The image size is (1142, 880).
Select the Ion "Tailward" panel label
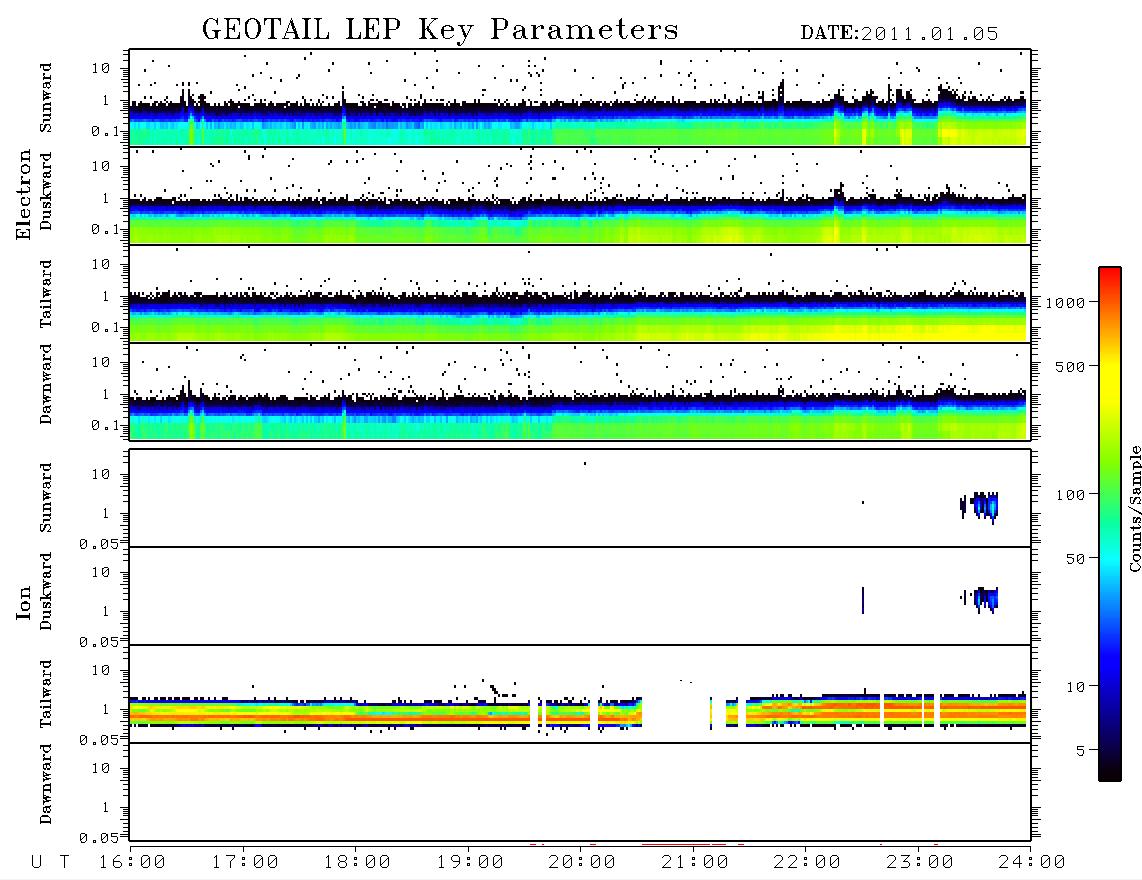(46, 694)
